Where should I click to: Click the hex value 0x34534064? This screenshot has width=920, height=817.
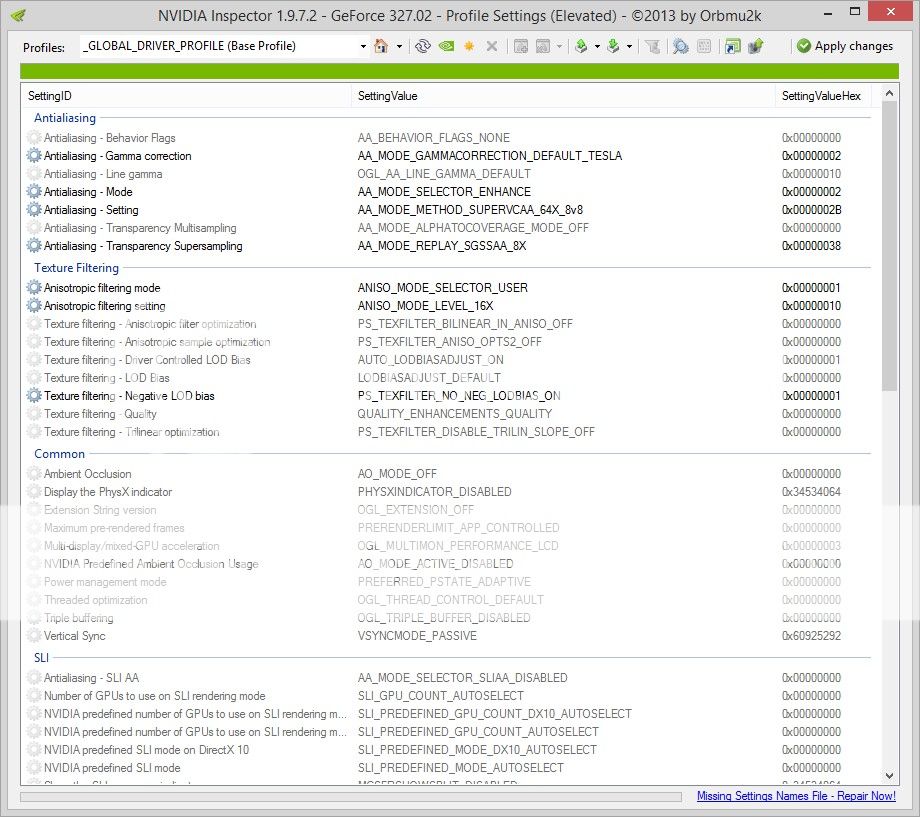pos(811,492)
